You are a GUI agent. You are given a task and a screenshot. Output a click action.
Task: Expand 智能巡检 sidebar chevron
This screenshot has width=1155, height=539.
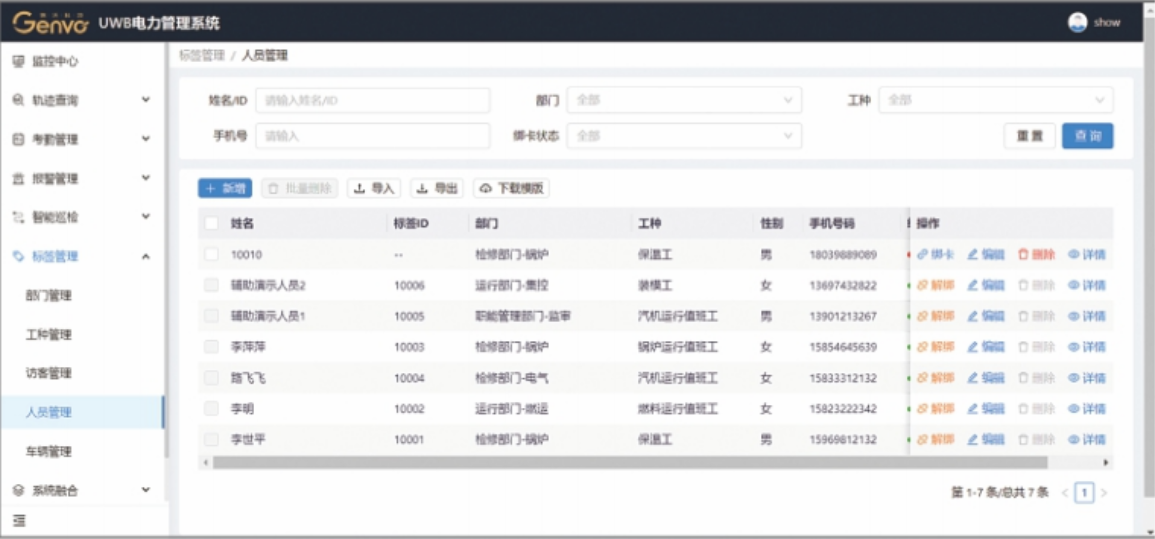tap(146, 217)
